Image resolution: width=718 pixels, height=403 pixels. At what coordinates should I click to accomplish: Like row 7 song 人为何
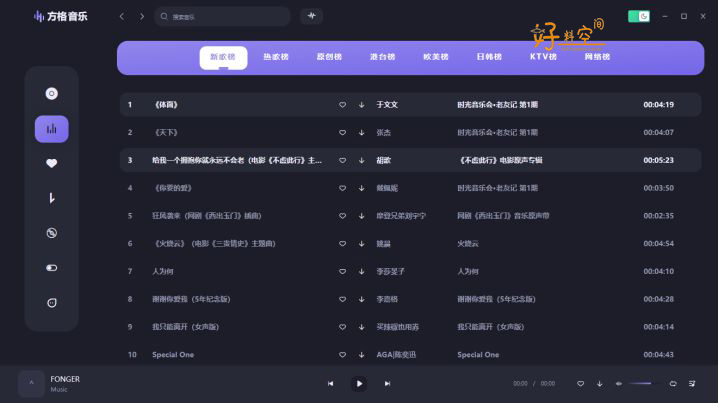click(343, 272)
